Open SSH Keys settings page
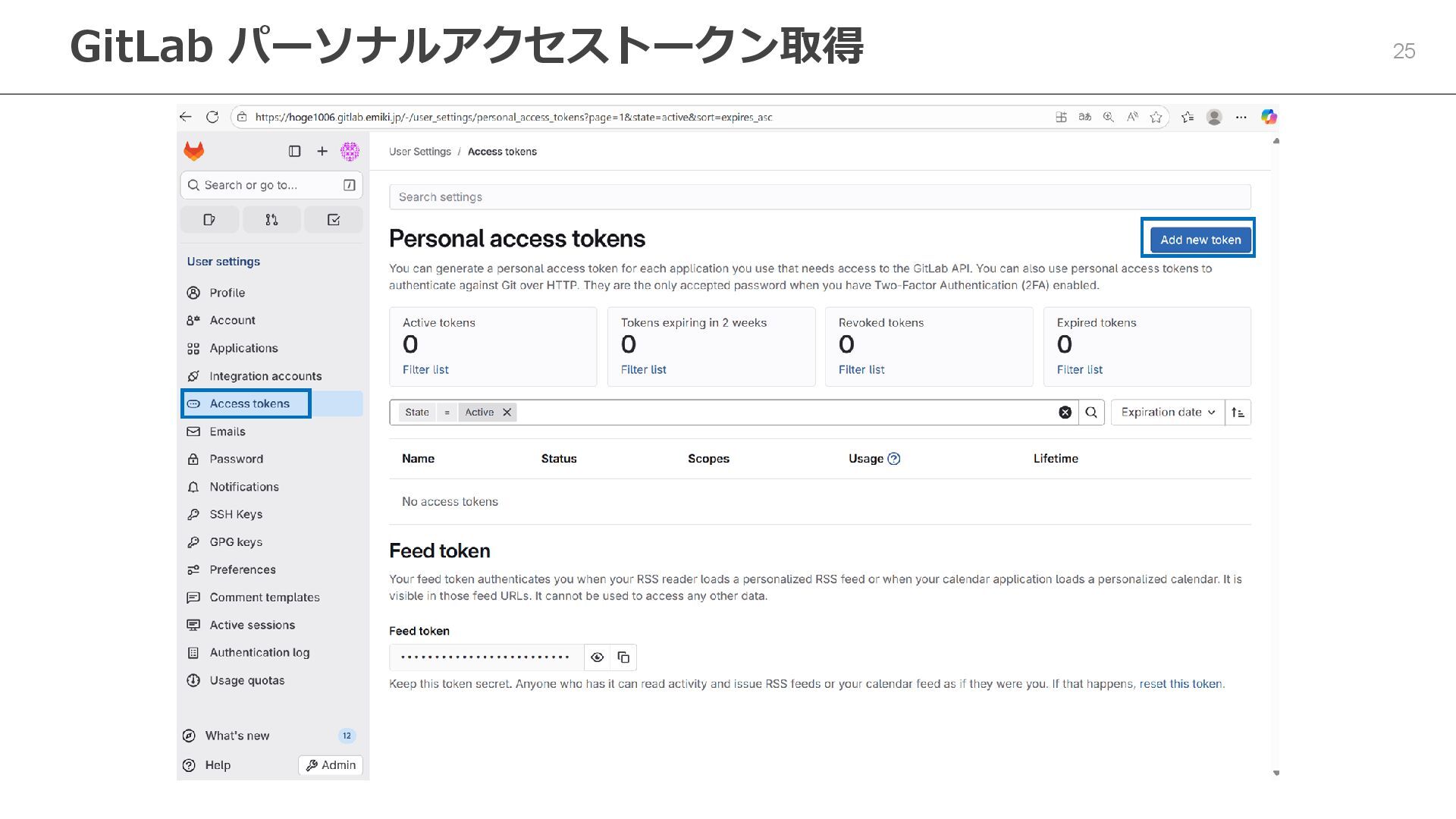1456x819 pixels. 235,514
